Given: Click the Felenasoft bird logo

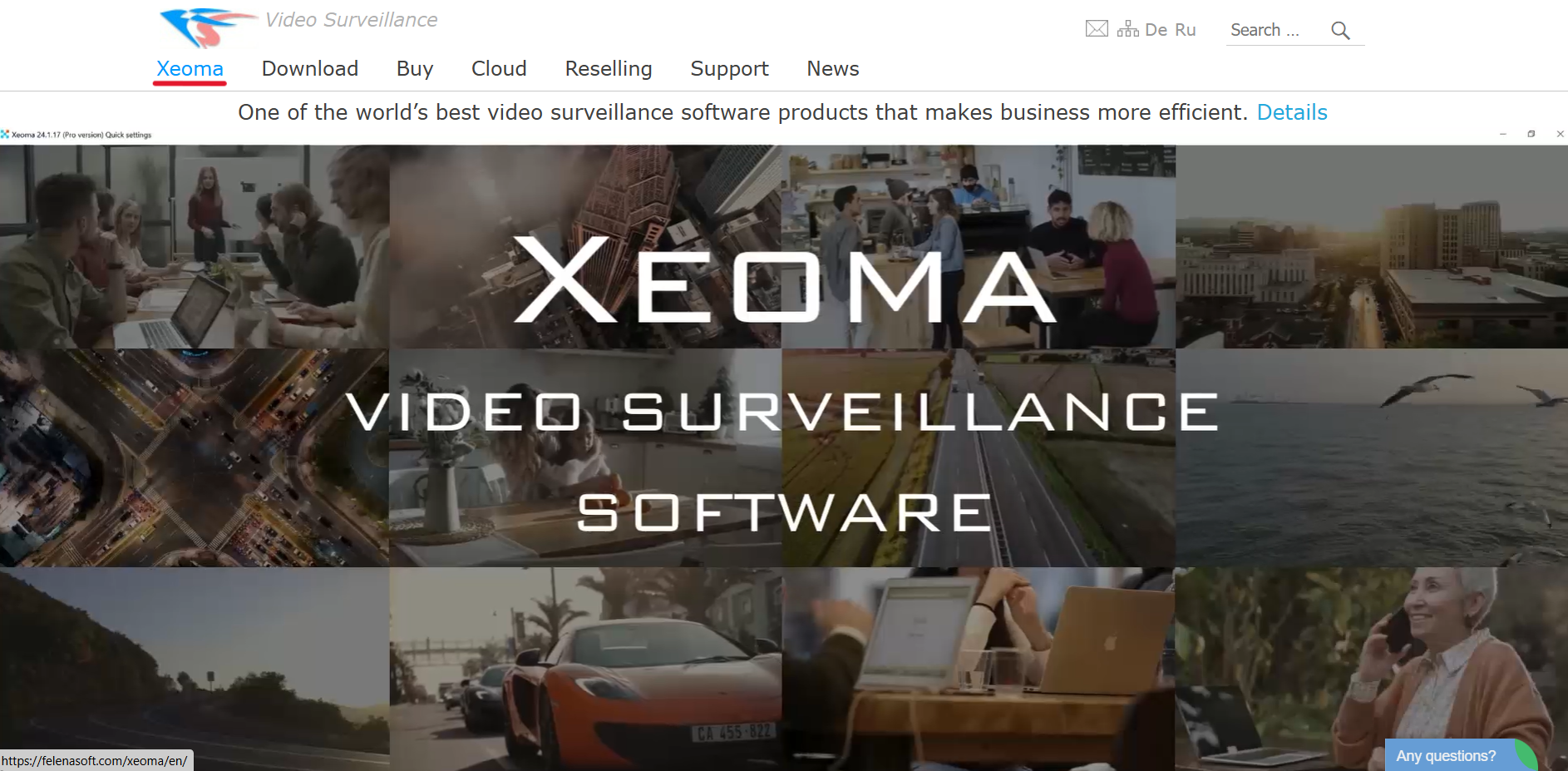Looking at the screenshot, I should pyautogui.click(x=208, y=27).
